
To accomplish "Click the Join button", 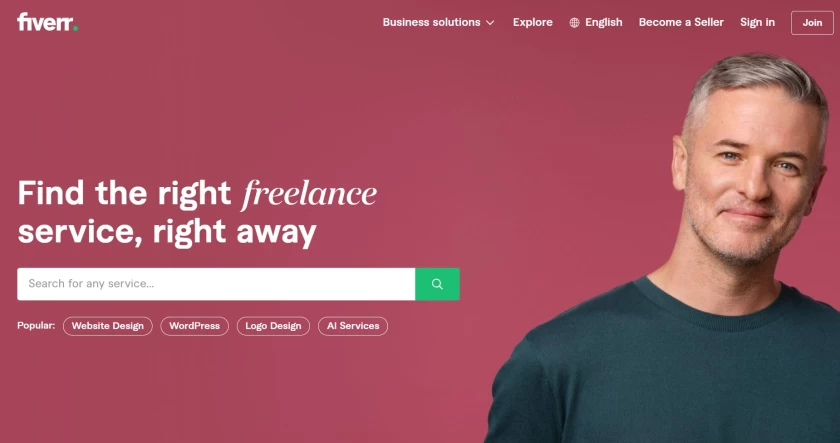I will 812,23.
